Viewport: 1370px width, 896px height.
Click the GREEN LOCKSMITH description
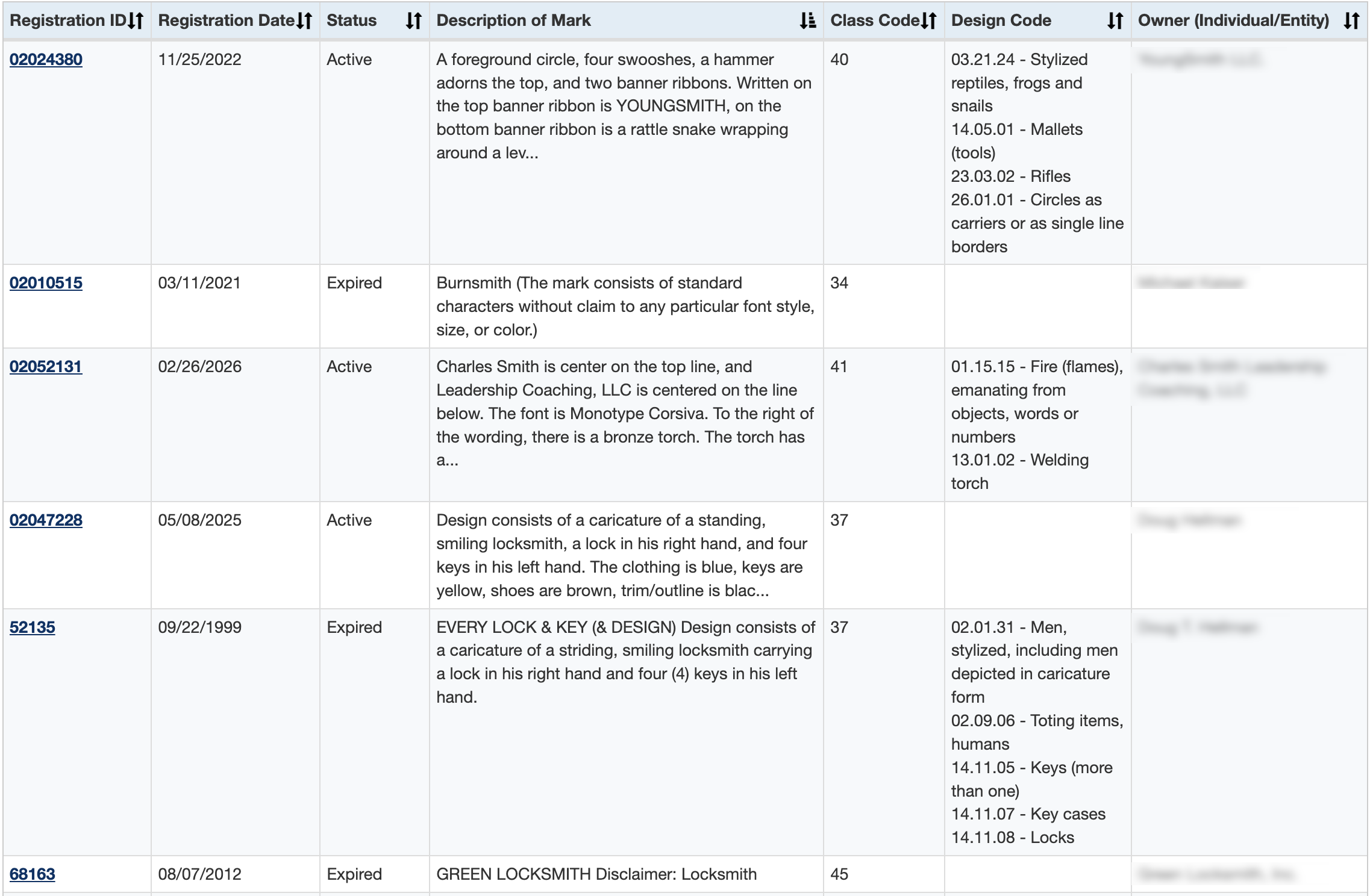596,874
